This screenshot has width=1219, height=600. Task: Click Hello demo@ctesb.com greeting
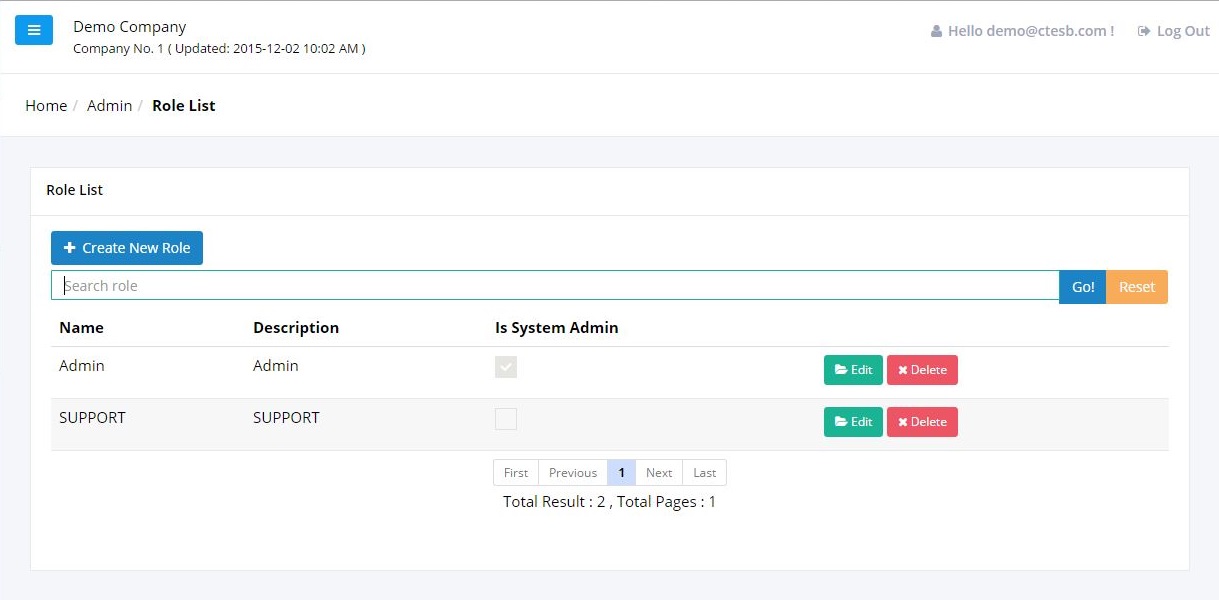1031,31
